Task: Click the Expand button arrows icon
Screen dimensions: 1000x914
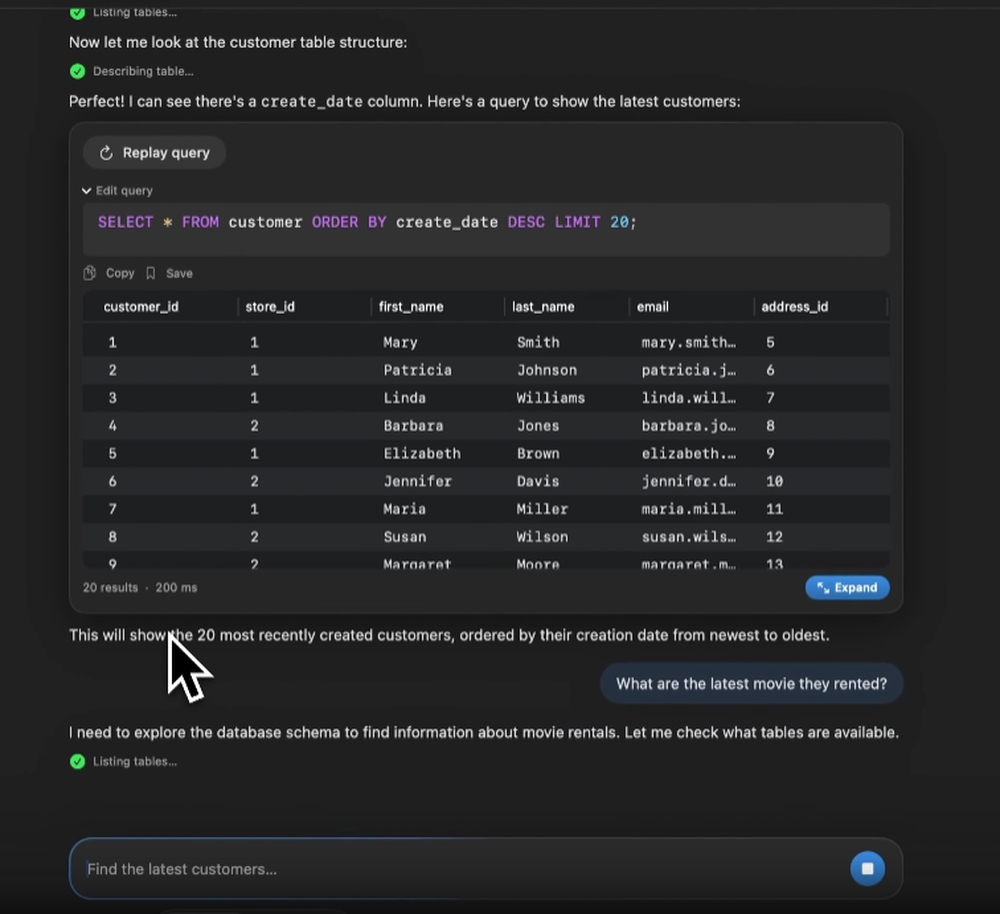Action: tap(823, 588)
